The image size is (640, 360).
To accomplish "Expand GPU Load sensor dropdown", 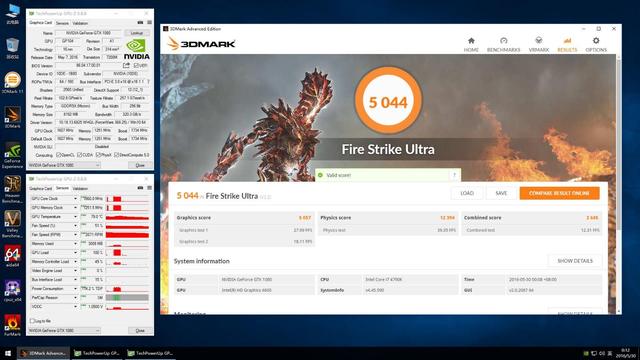I will pos(75,253).
